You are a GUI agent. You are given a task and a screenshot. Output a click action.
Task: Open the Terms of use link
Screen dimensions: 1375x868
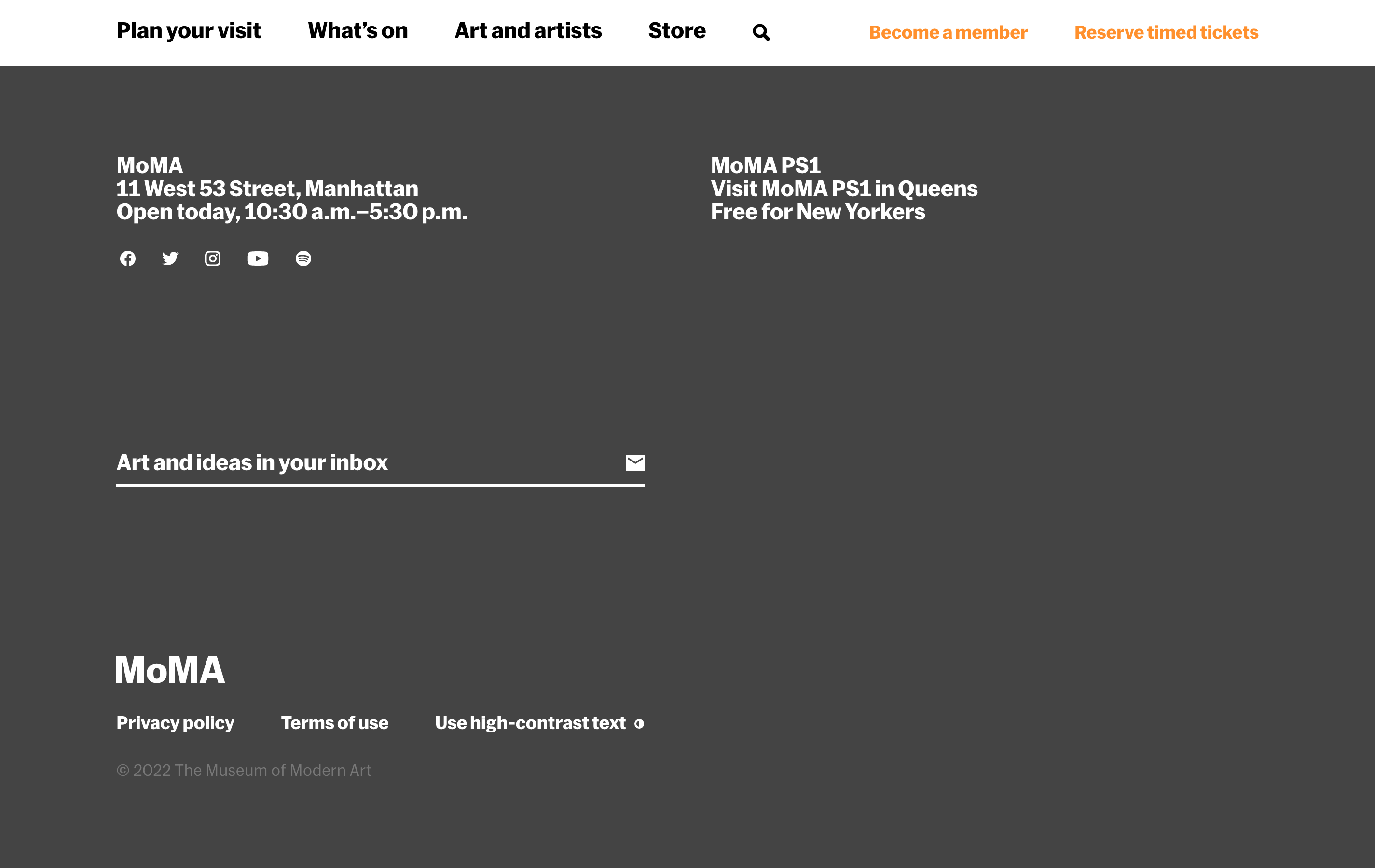pyautogui.click(x=335, y=723)
